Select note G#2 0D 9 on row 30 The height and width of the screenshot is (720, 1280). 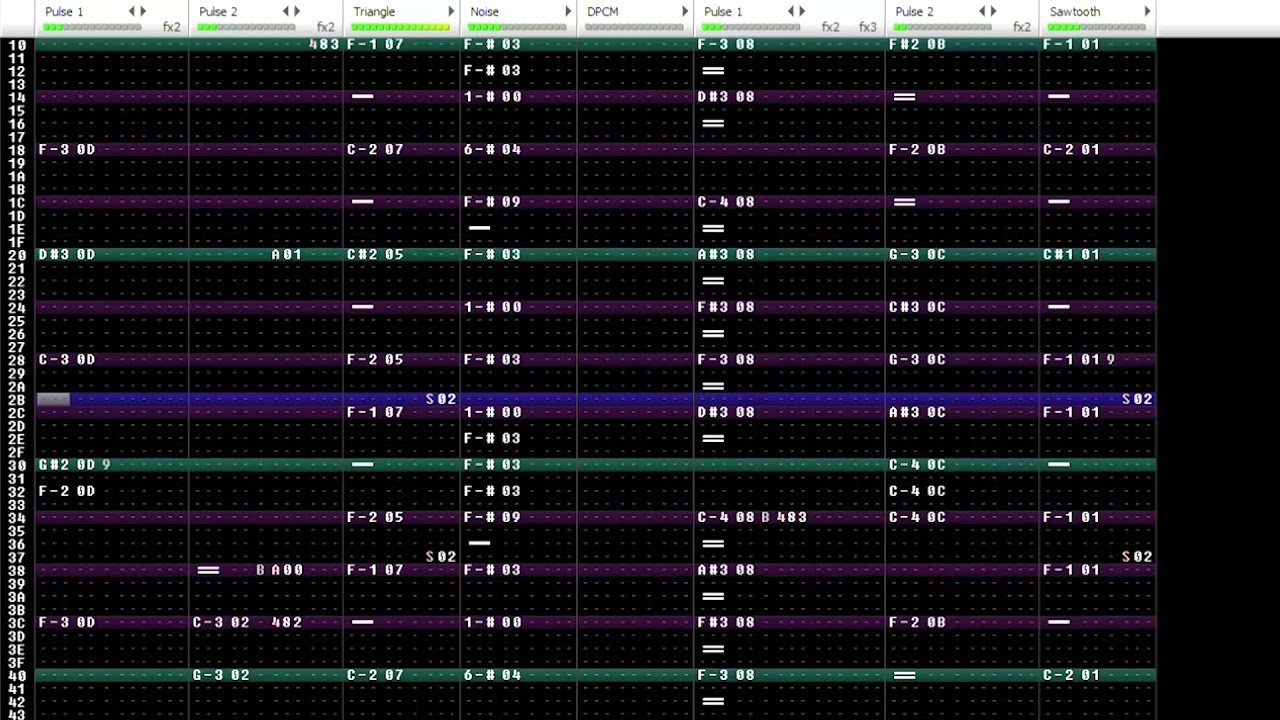(75, 465)
